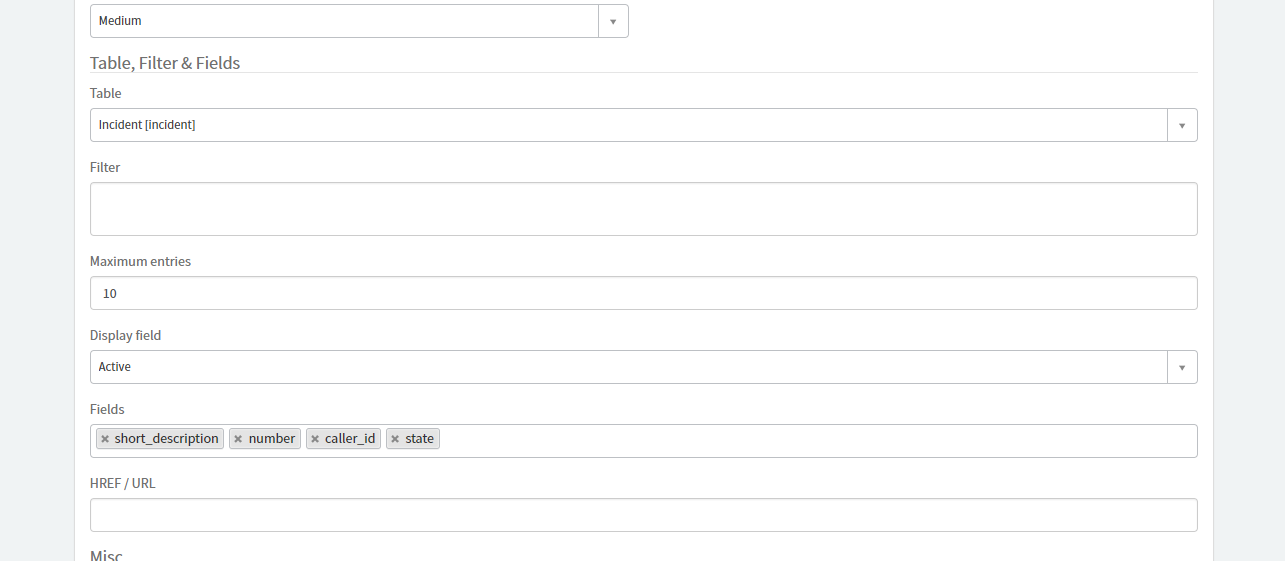Remove the number field tag
The image size is (1285, 561).
point(238,439)
